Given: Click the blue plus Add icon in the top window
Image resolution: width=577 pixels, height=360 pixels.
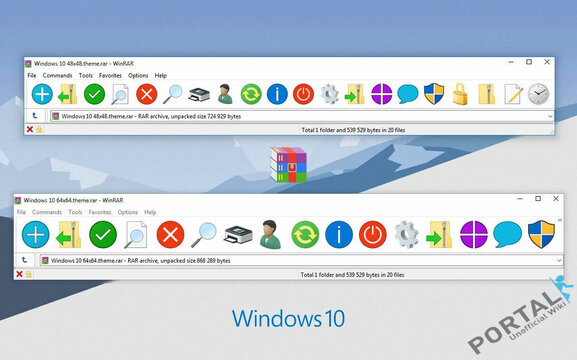Looking at the screenshot, I should pos(42,94).
